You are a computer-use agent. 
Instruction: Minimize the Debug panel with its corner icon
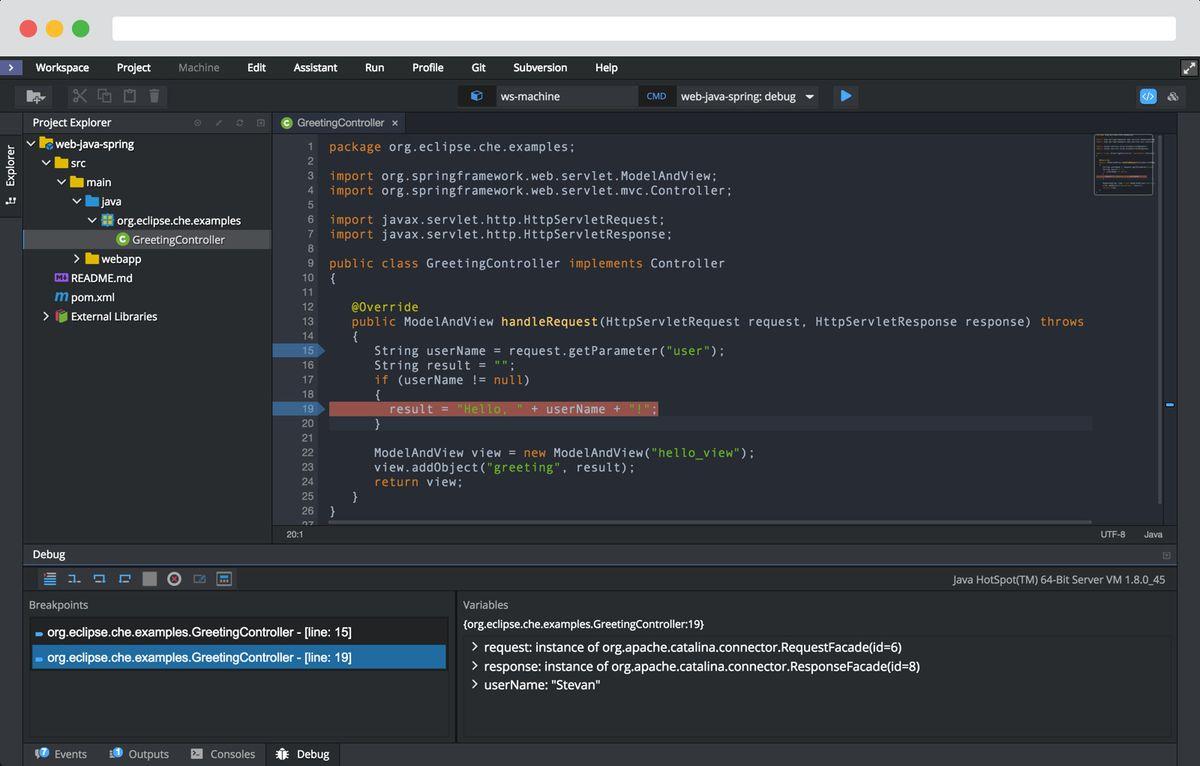click(x=1166, y=555)
